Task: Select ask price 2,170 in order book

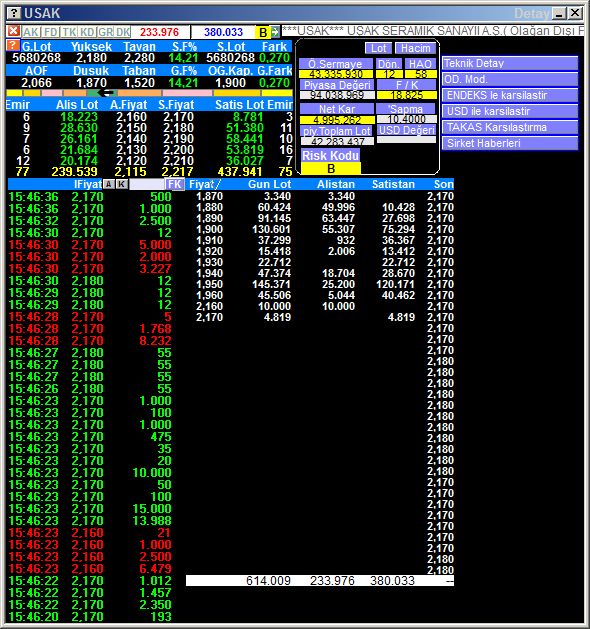Action: [178, 117]
